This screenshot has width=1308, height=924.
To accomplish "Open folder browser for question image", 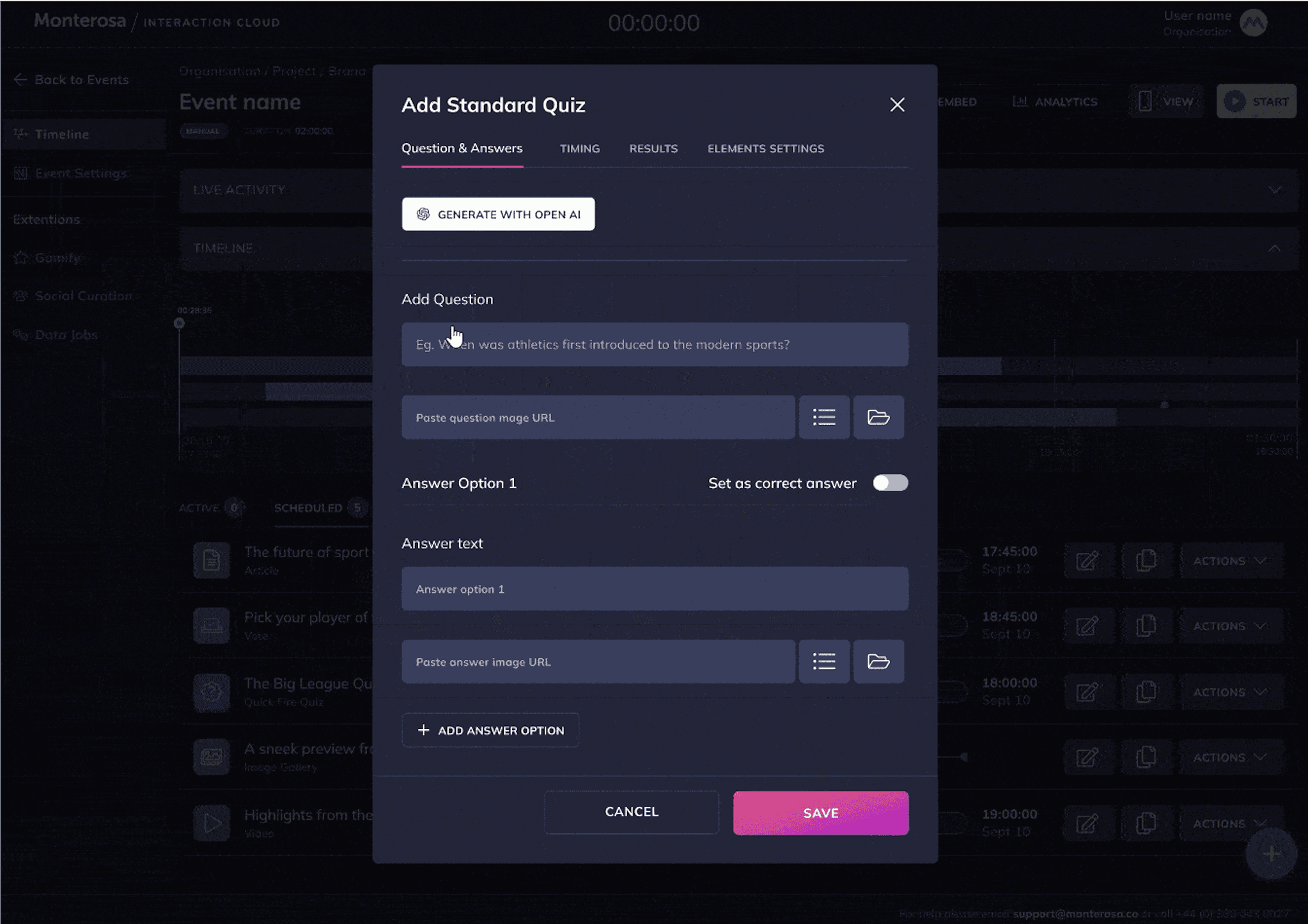I will 878,417.
